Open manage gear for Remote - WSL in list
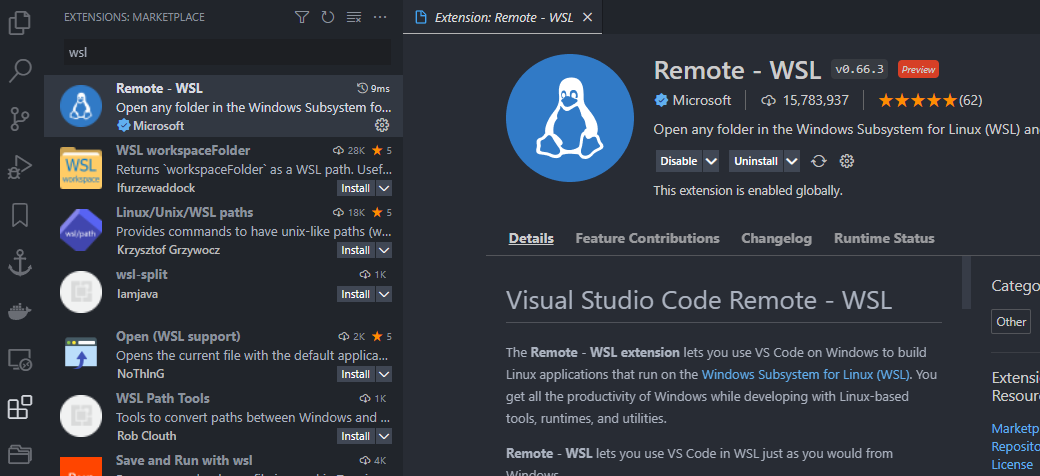Image resolution: width=1040 pixels, height=476 pixels. [382, 125]
